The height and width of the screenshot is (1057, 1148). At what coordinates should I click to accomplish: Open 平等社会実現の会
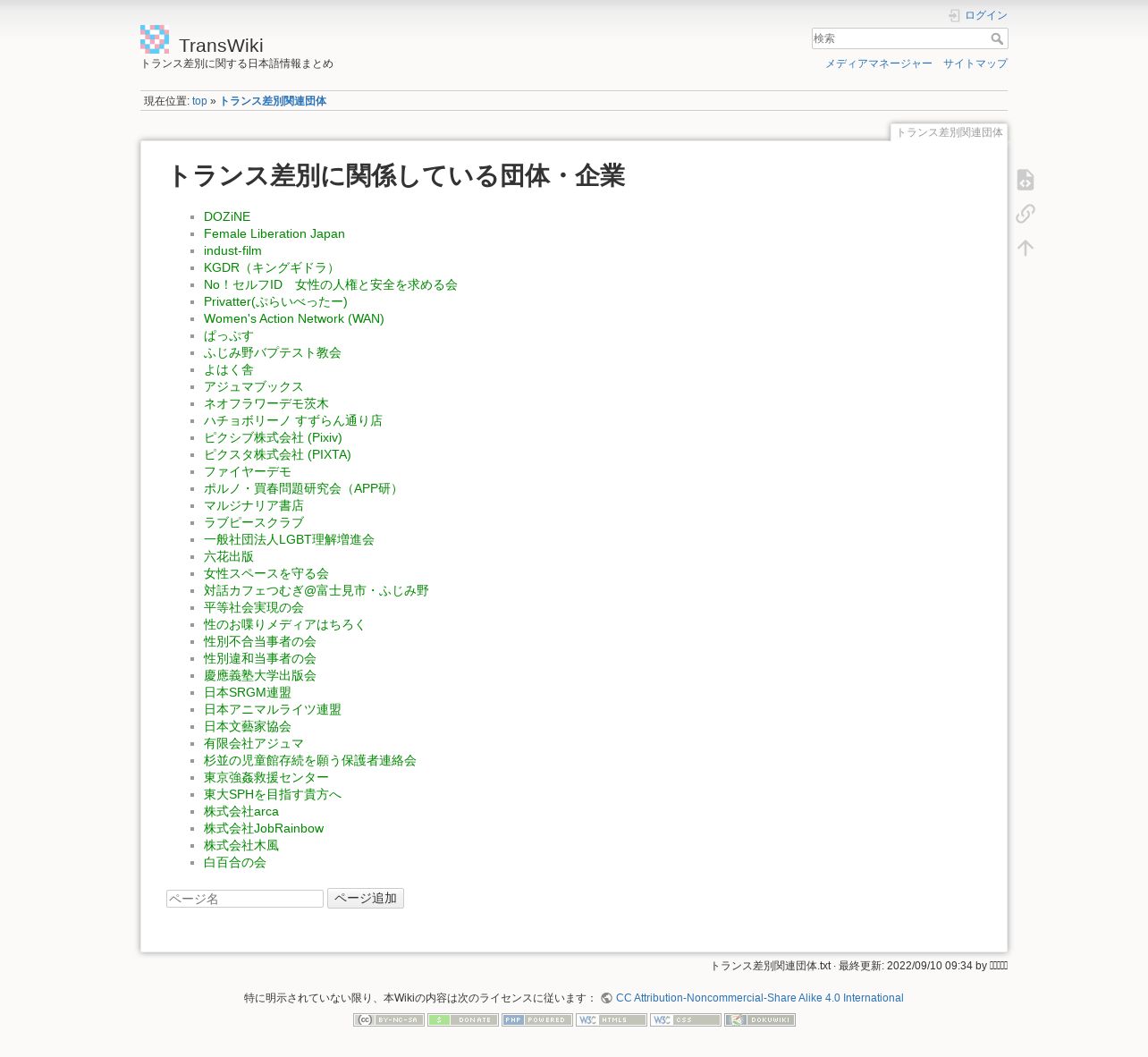pos(254,607)
